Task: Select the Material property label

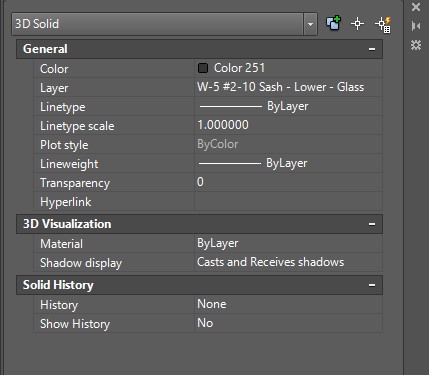Action: coord(61,244)
